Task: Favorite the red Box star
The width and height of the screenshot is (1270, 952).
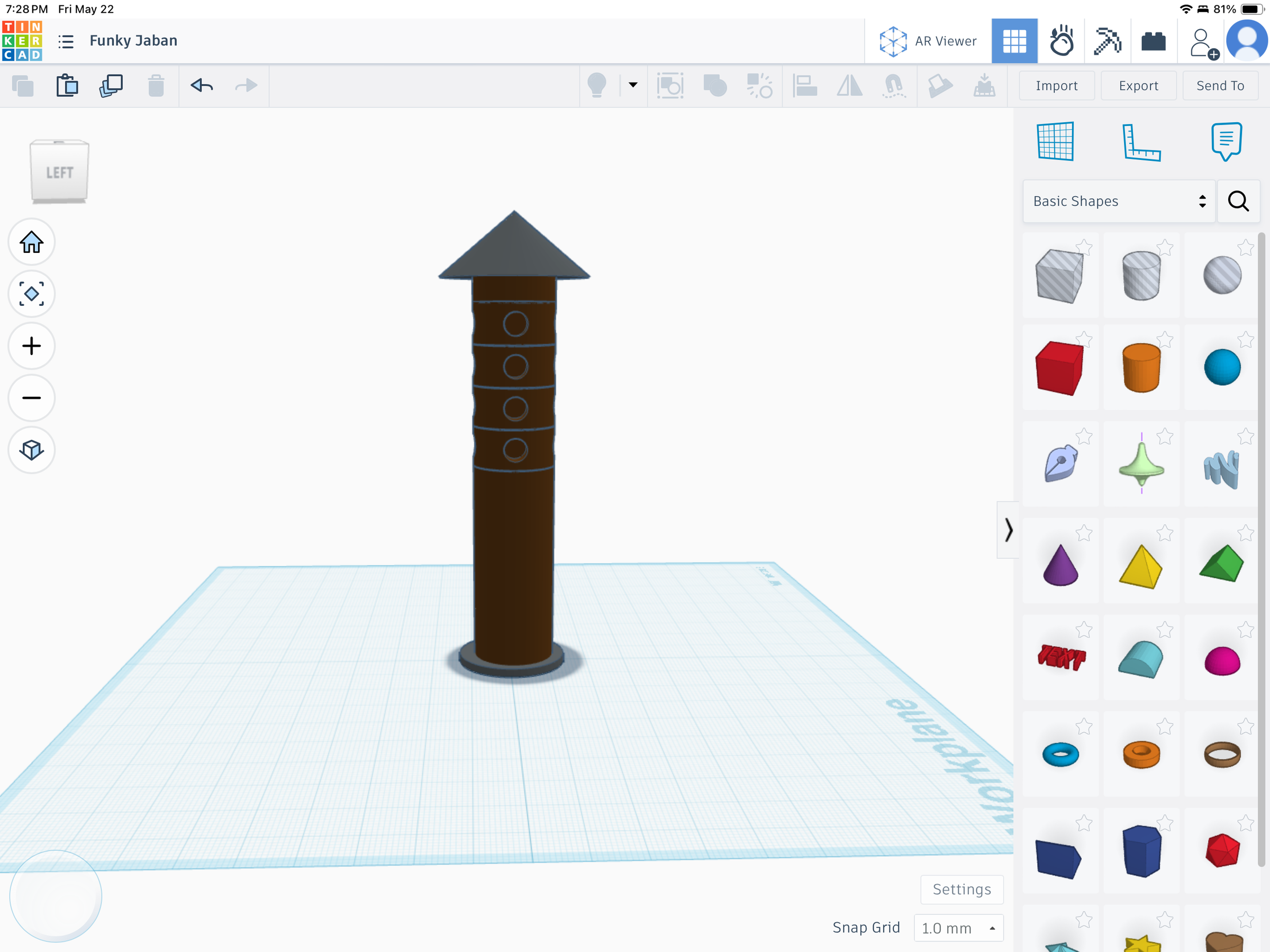Action: coord(1083,340)
